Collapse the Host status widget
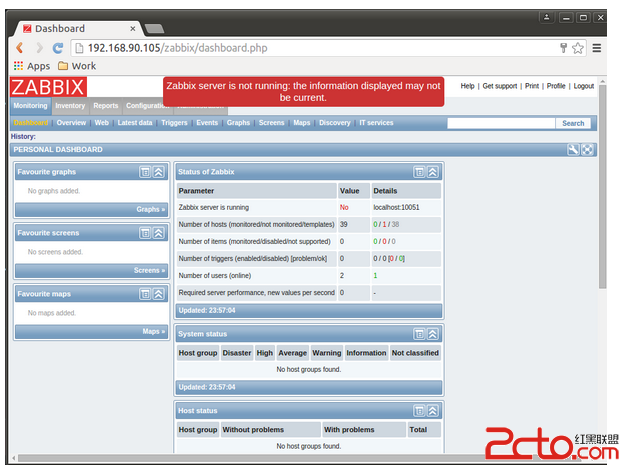The width and height of the screenshot is (622, 470). coord(433,411)
